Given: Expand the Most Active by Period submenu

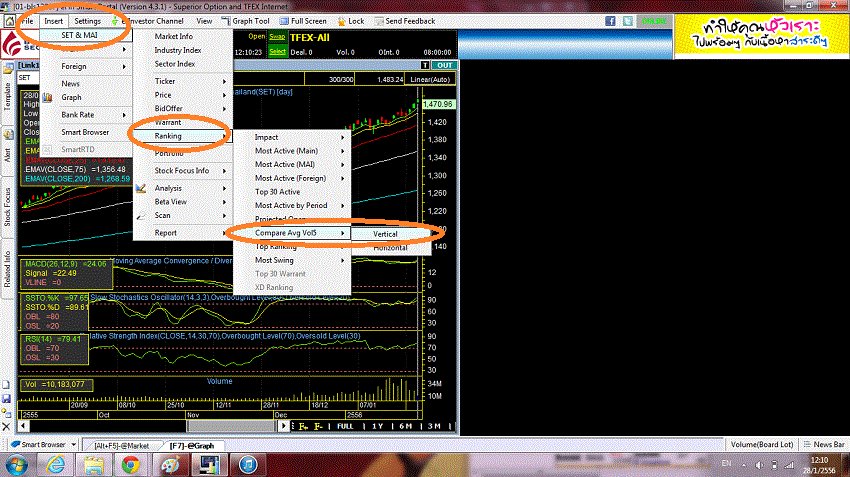Looking at the screenshot, I should [292, 205].
